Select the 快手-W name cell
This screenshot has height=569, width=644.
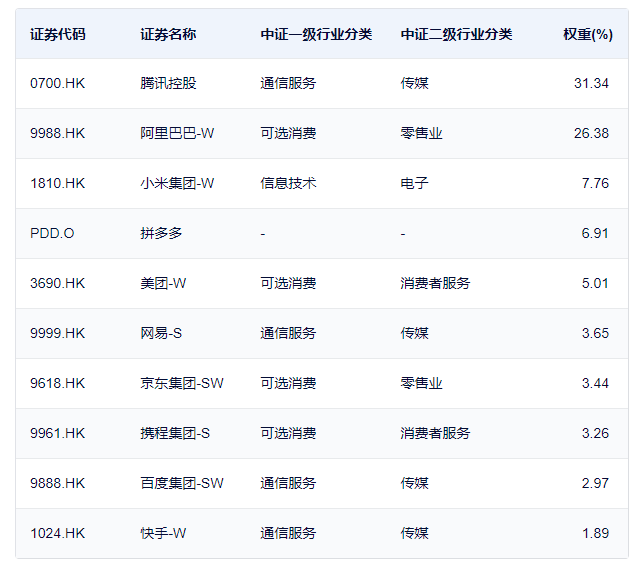163,533
